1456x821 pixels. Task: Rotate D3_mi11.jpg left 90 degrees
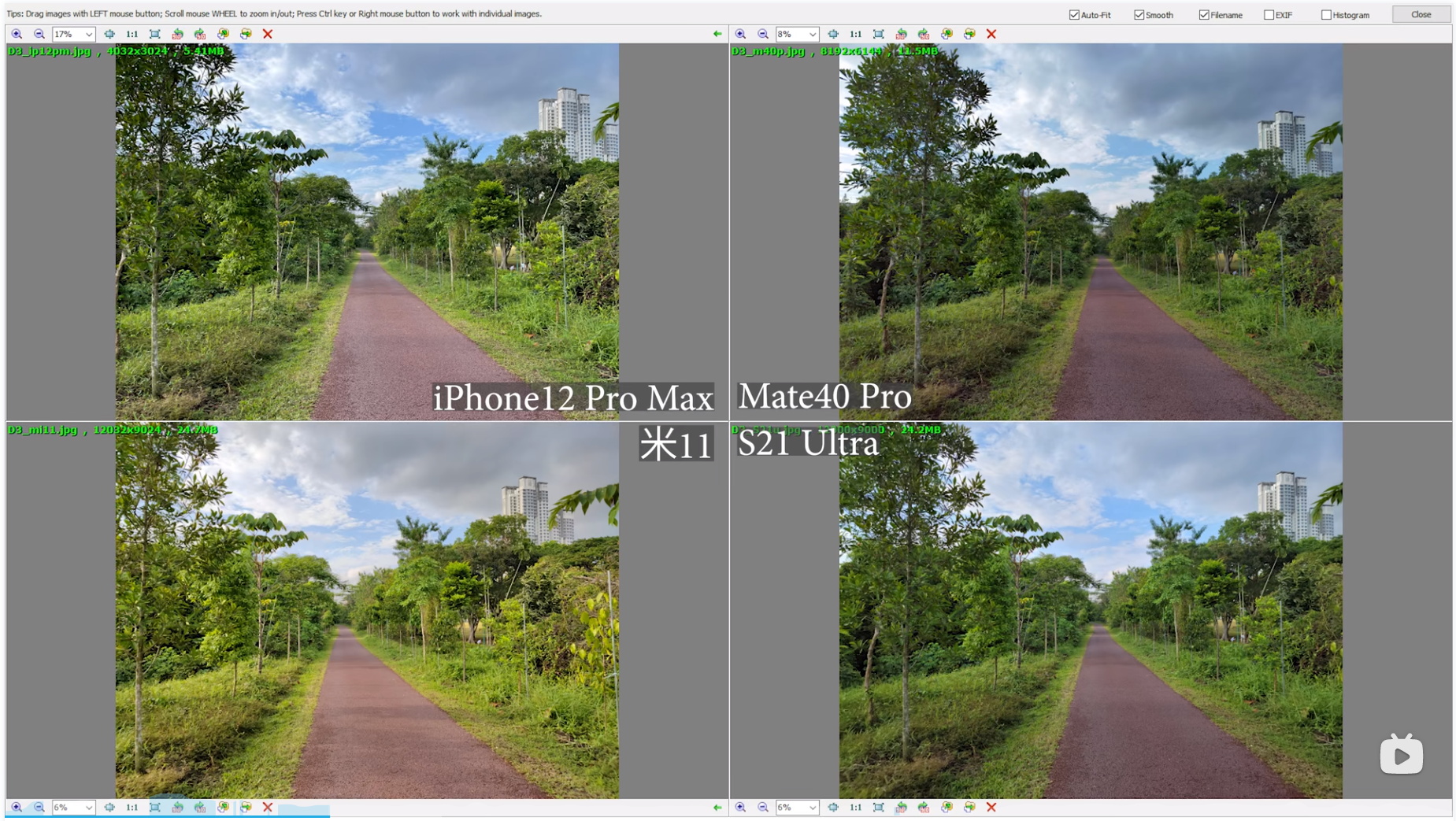pyautogui.click(x=178, y=808)
